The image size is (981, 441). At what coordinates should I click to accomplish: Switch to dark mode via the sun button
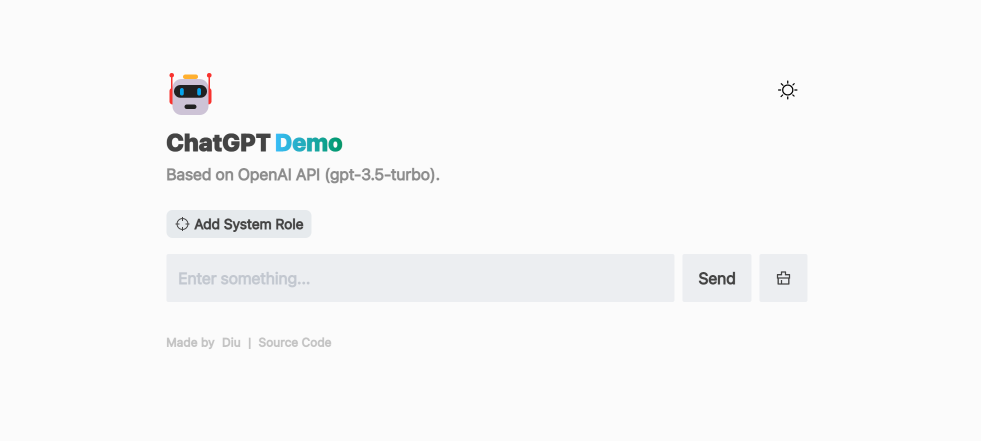pos(788,90)
